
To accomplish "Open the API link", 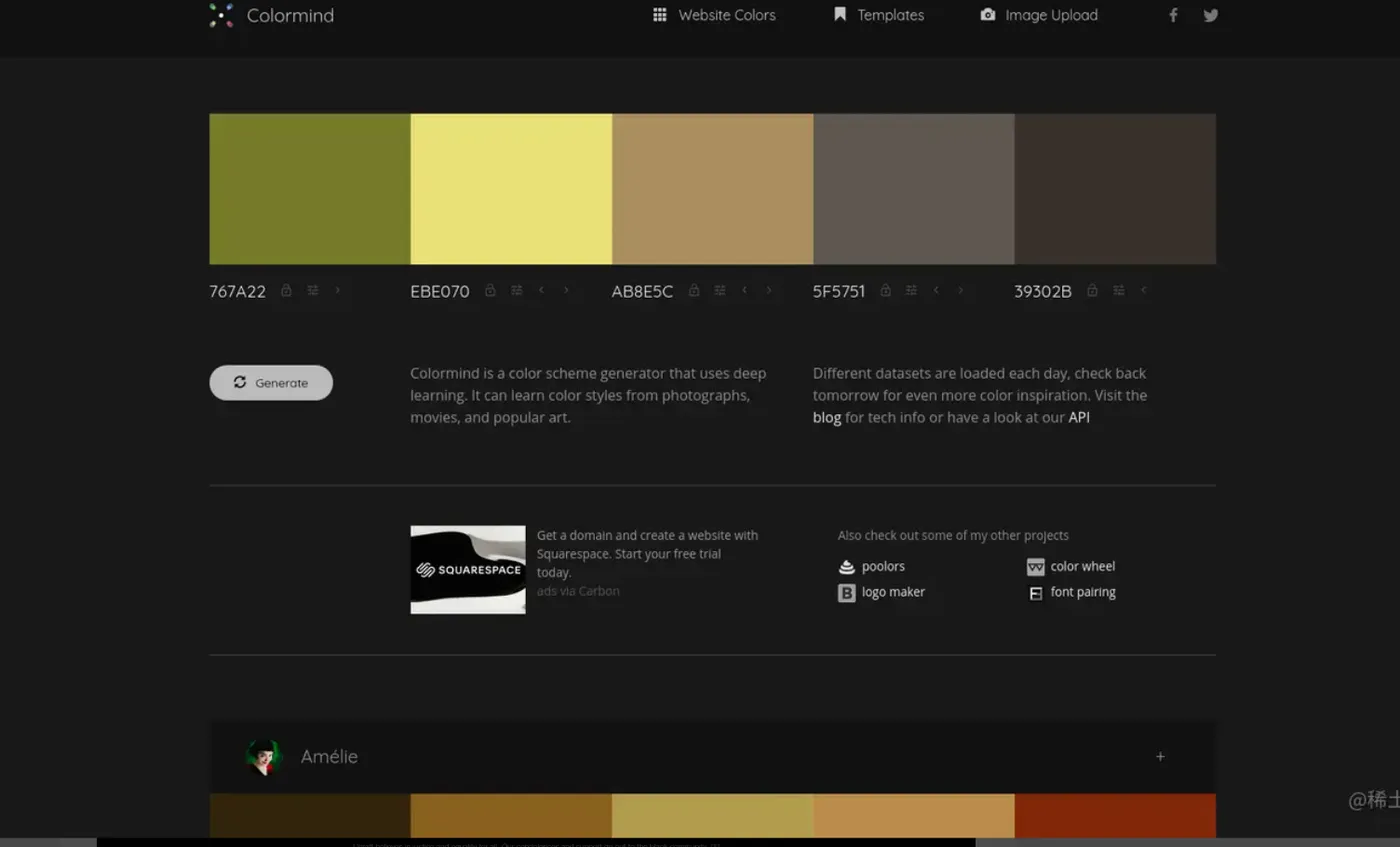I will pos(1079,418).
